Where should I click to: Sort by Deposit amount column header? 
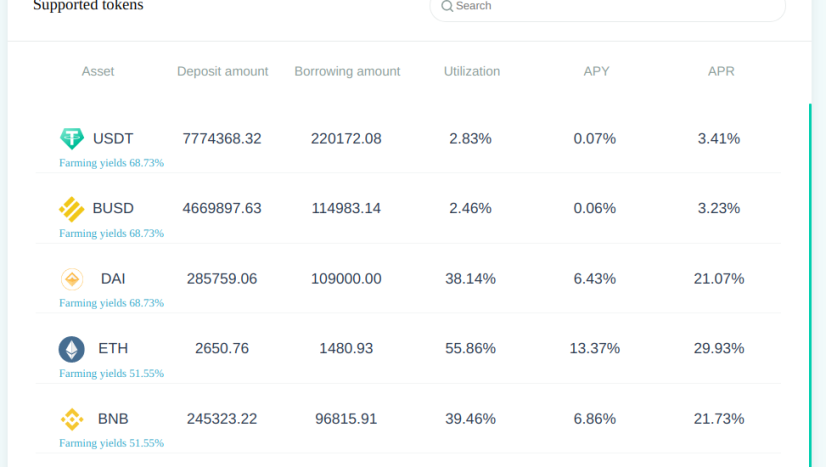222,72
